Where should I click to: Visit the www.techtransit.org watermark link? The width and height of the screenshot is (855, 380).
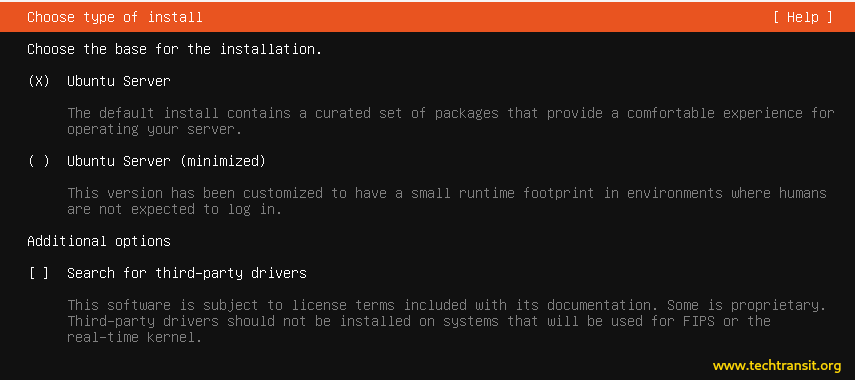777,365
